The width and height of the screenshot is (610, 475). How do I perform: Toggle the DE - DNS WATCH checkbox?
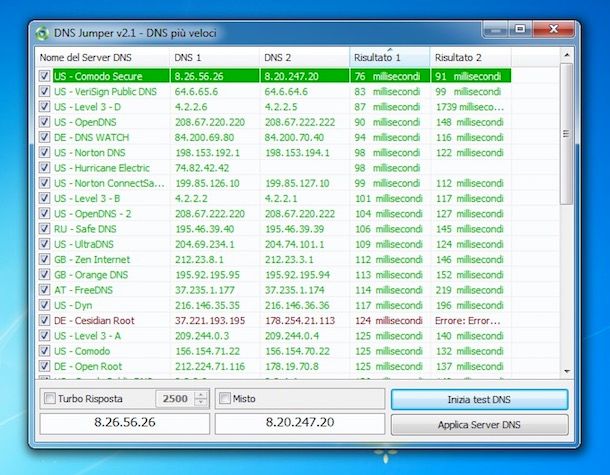44,137
